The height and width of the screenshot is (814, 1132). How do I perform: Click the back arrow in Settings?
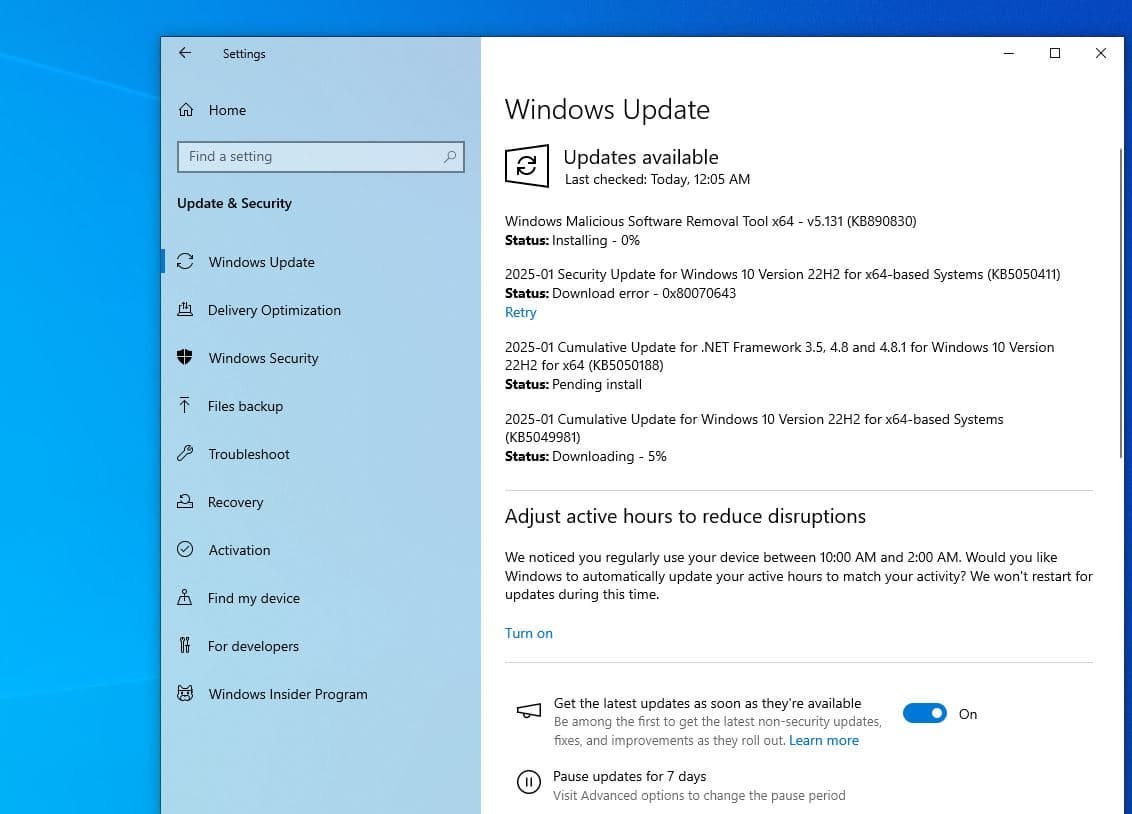tap(185, 53)
